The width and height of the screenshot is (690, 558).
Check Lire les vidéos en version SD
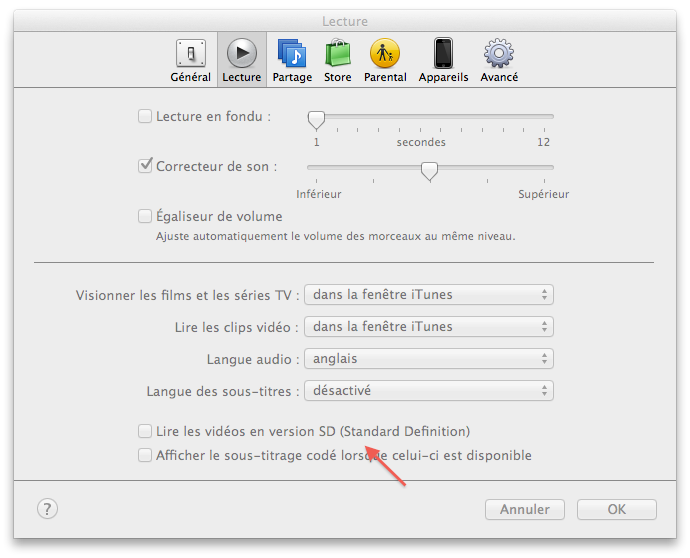[x=145, y=431]
